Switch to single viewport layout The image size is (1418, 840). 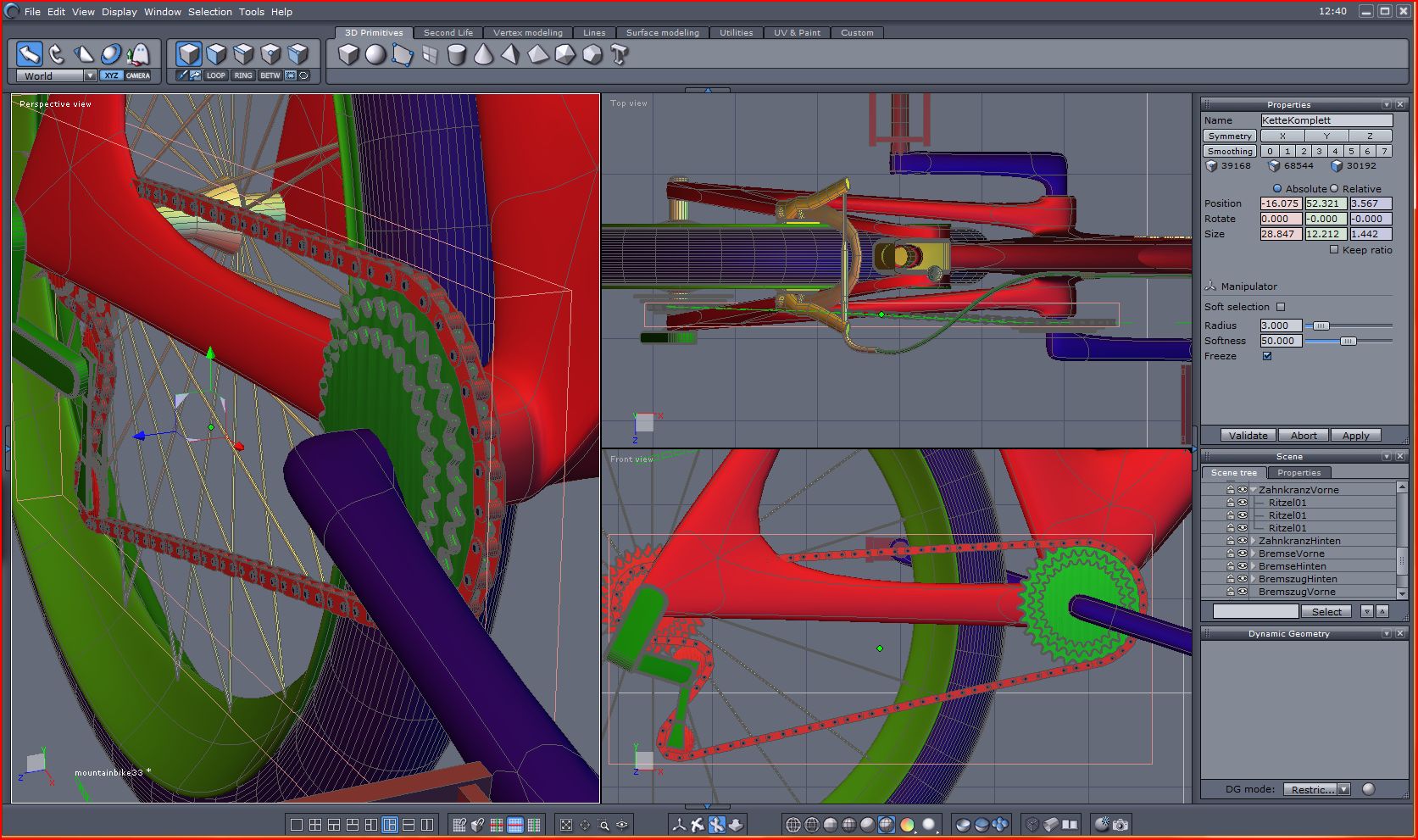[x=296, y=824]
